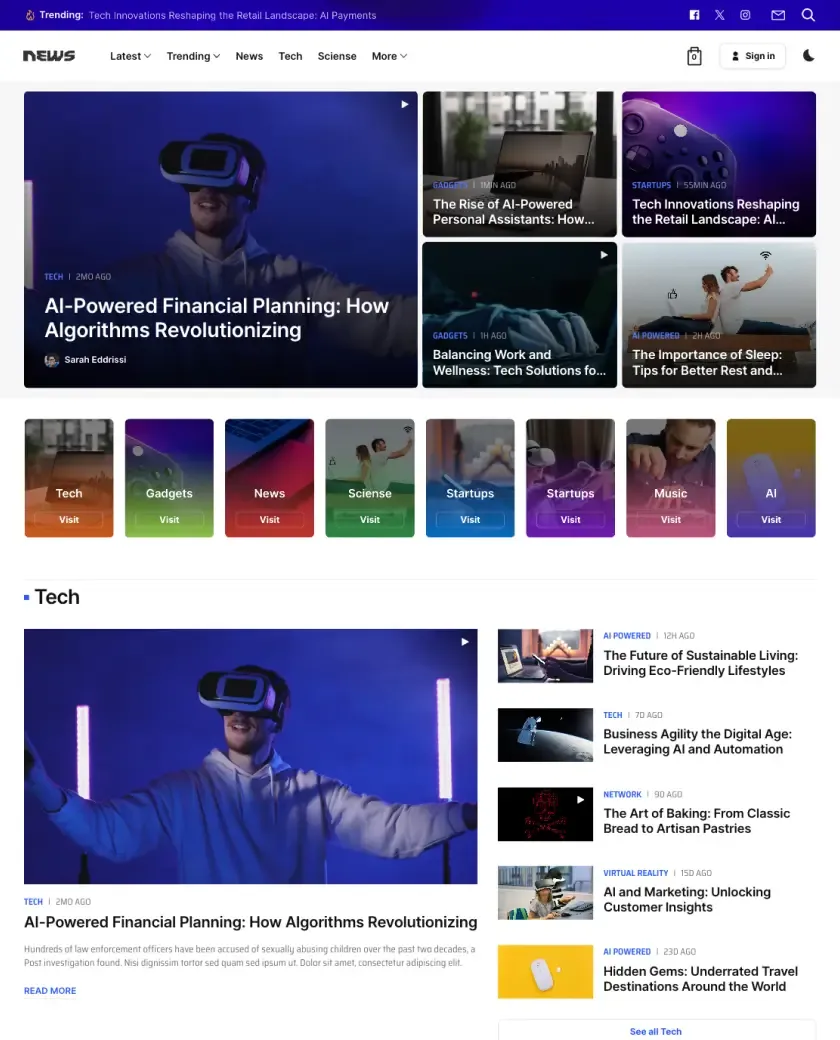Open the shopping cart icon
Viewport: 840px width, 1040px height.
point(694,57)
